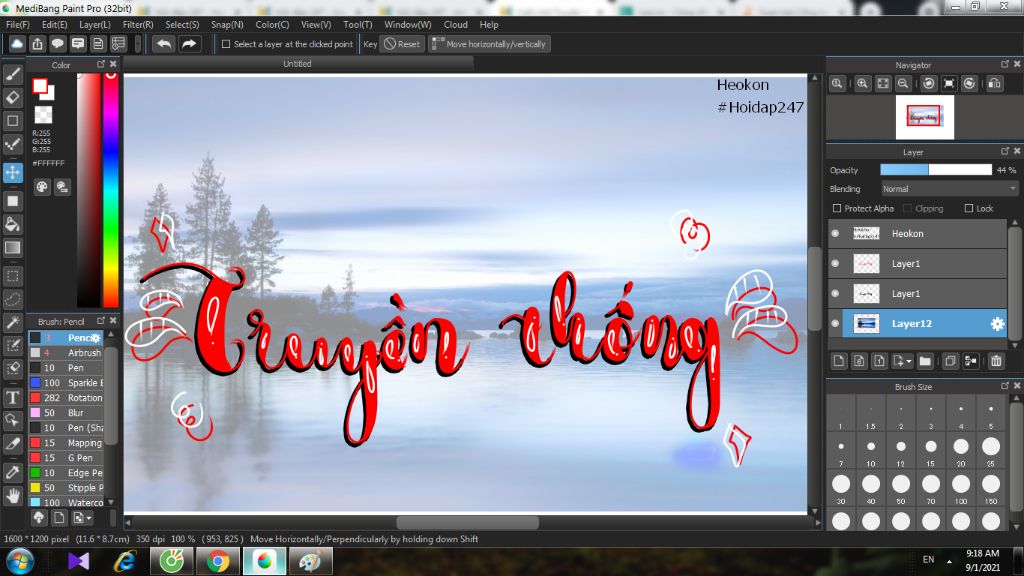Open the Snap menu
This screenshot has width=1024, height=576.
click(x=227, y=25)
